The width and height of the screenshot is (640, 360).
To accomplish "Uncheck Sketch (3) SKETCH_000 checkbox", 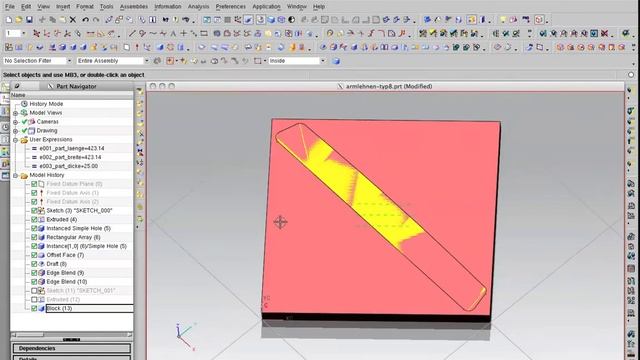I will coord(34,211).
